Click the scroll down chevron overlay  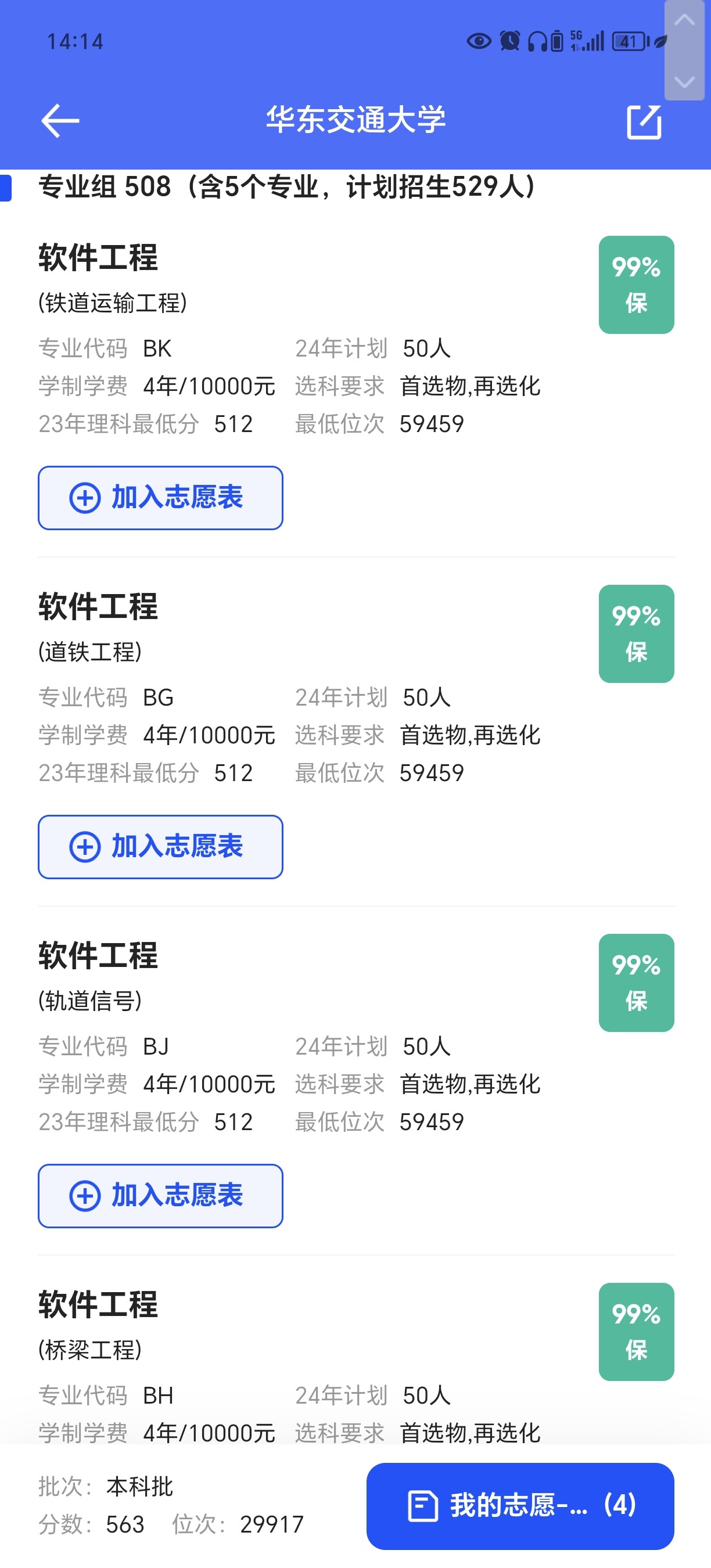(x=684, y=81)
